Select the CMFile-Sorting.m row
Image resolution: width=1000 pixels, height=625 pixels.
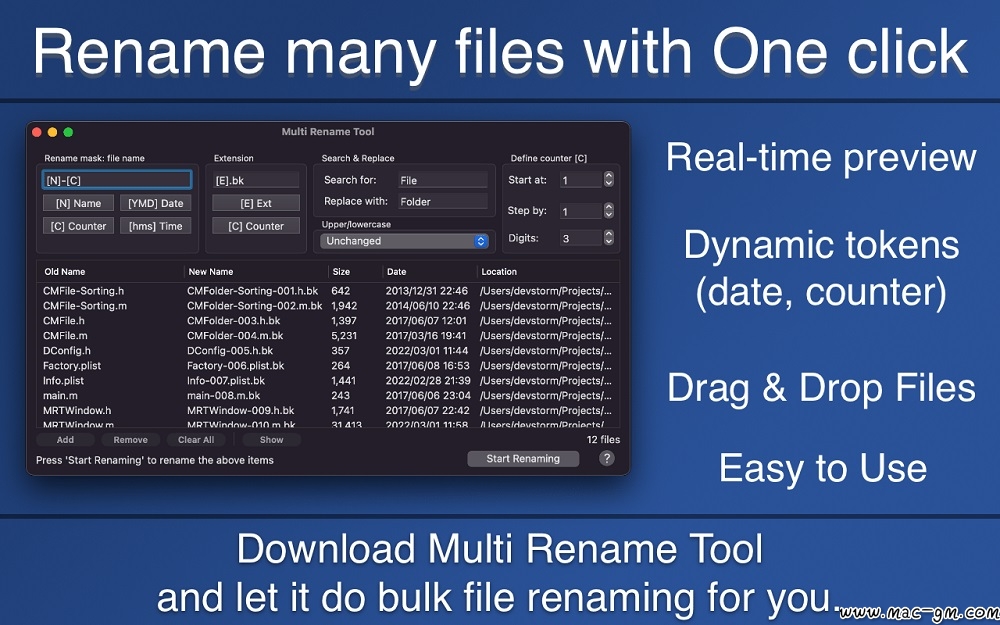tap(328, 306)
